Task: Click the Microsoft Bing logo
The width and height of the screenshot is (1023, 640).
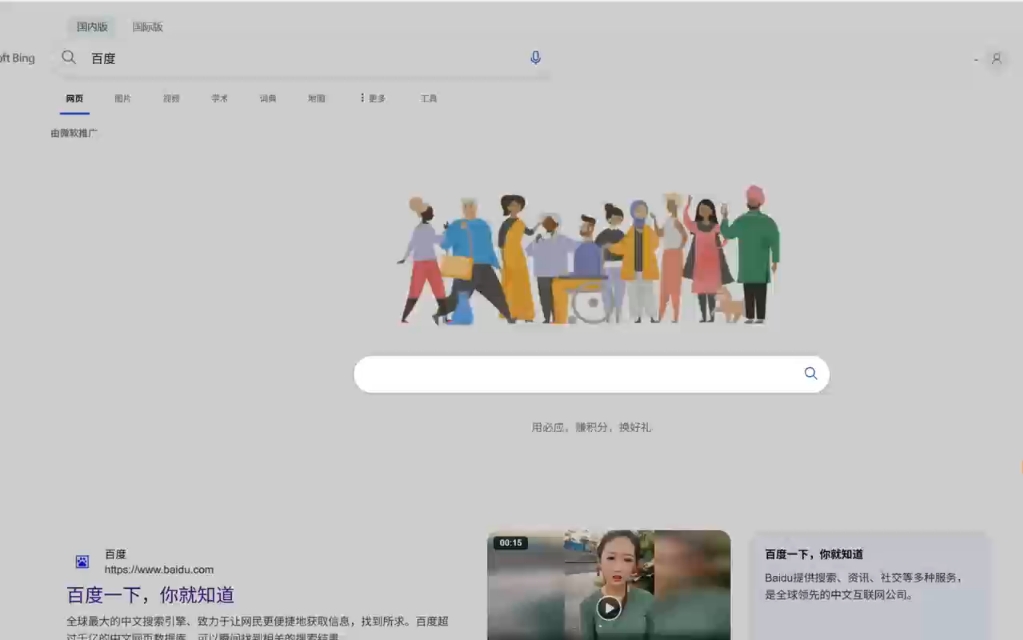Action: pyautogui.click(x=18, y=58)
